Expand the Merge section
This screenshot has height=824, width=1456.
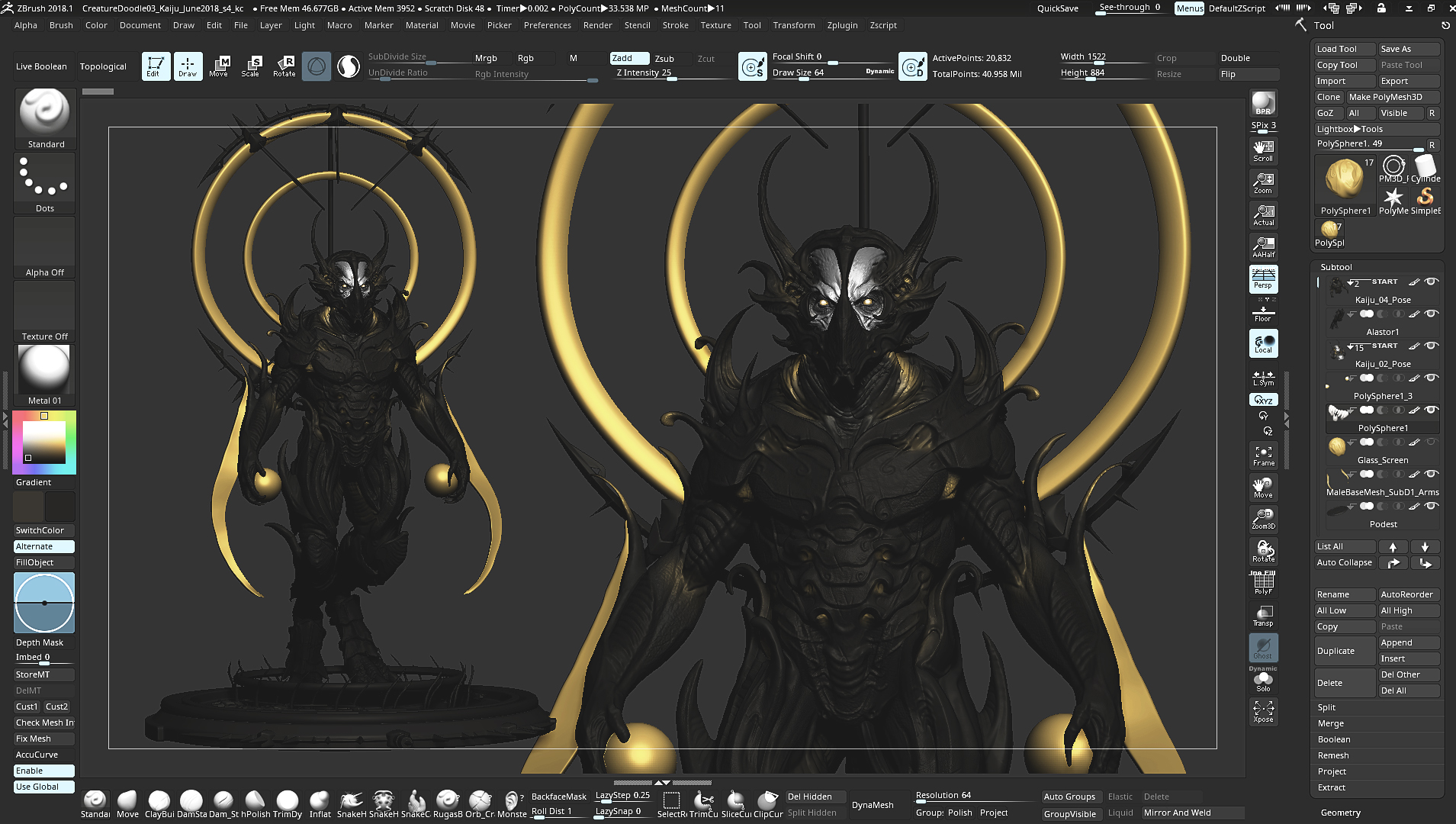(1330, 723)
